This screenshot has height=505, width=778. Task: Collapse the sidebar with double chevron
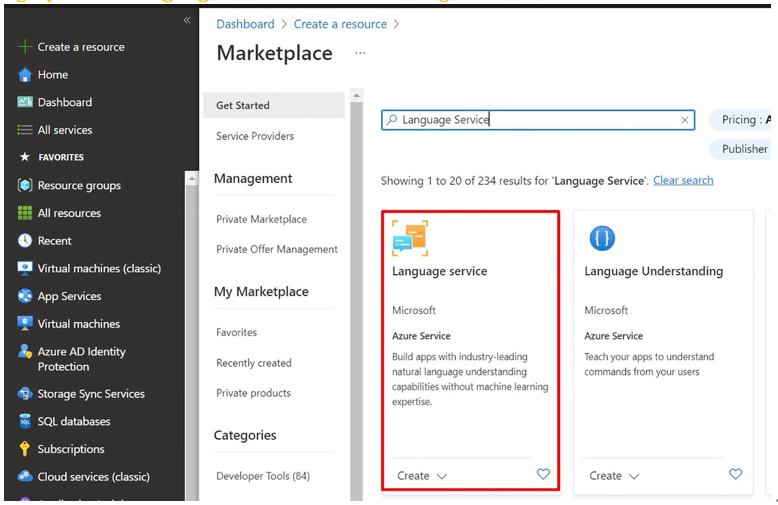(187, 20)
